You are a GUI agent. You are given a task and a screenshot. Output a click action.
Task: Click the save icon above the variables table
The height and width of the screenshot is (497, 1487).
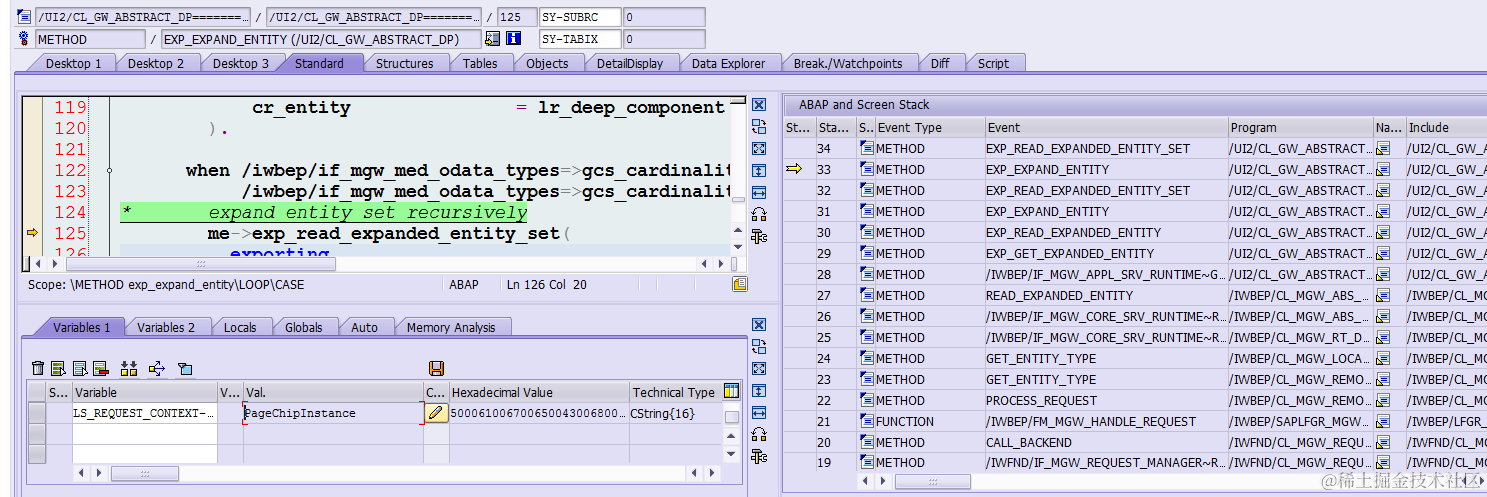(x=436, y=368)
